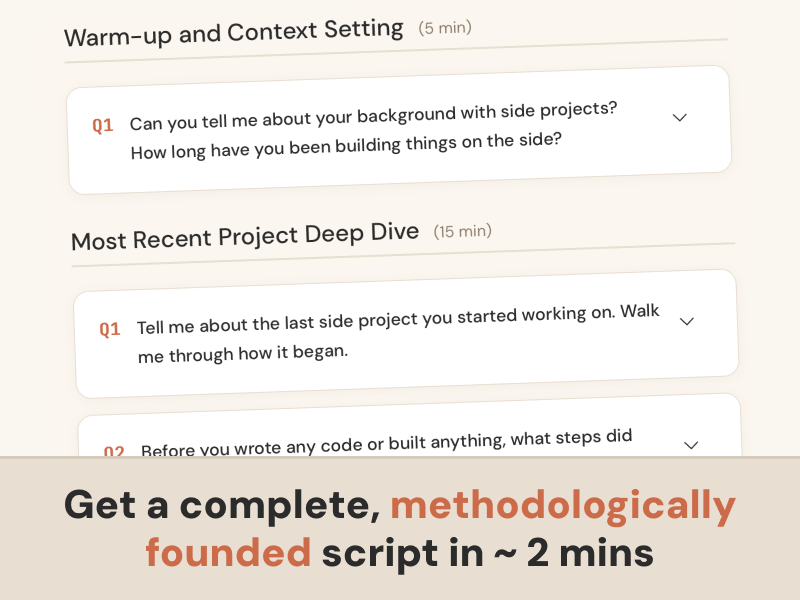800x600 pixels.
Task: Expand the 'Before you wrote any code' question
Action: tap(690, 444)
